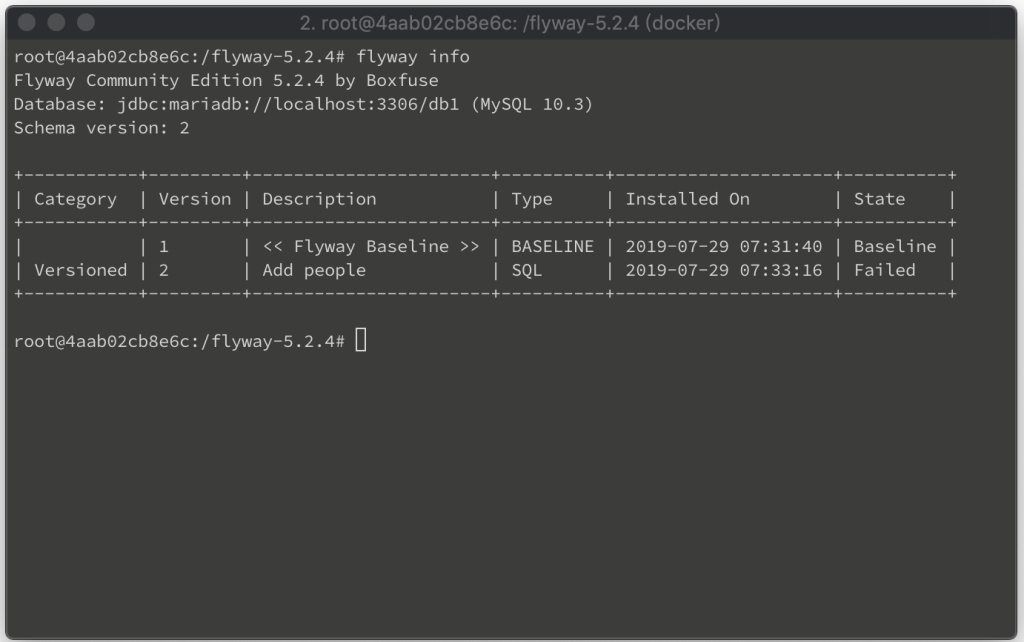Click the zoom window button
Screen dimensions: 1024x642
pos(86,23)
